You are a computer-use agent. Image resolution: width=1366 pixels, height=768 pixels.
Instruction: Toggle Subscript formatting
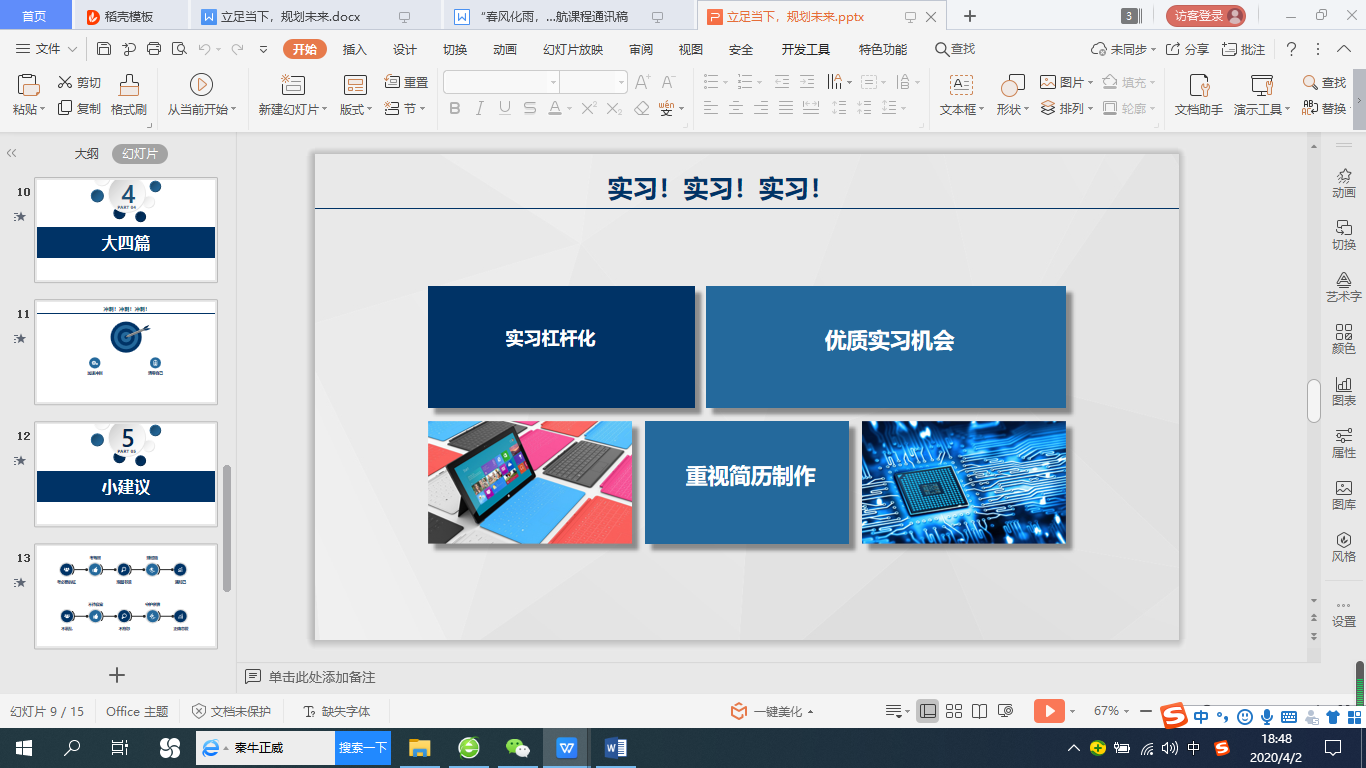tap(614, 108)
